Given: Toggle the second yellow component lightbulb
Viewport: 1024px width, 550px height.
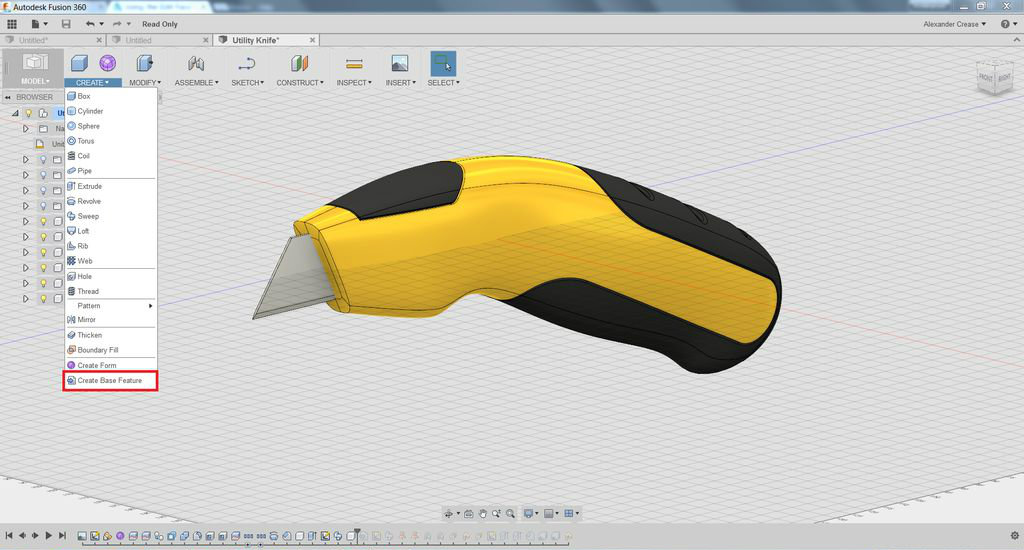Looking at the screenshot, I should coord(43,237).
